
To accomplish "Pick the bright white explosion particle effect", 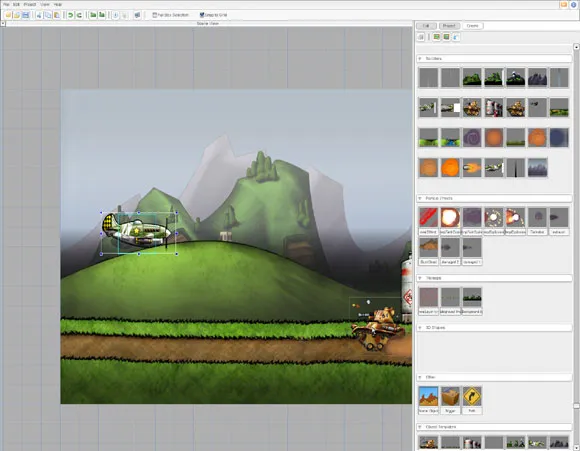I will pyautogui.click(x=450, y=221).
